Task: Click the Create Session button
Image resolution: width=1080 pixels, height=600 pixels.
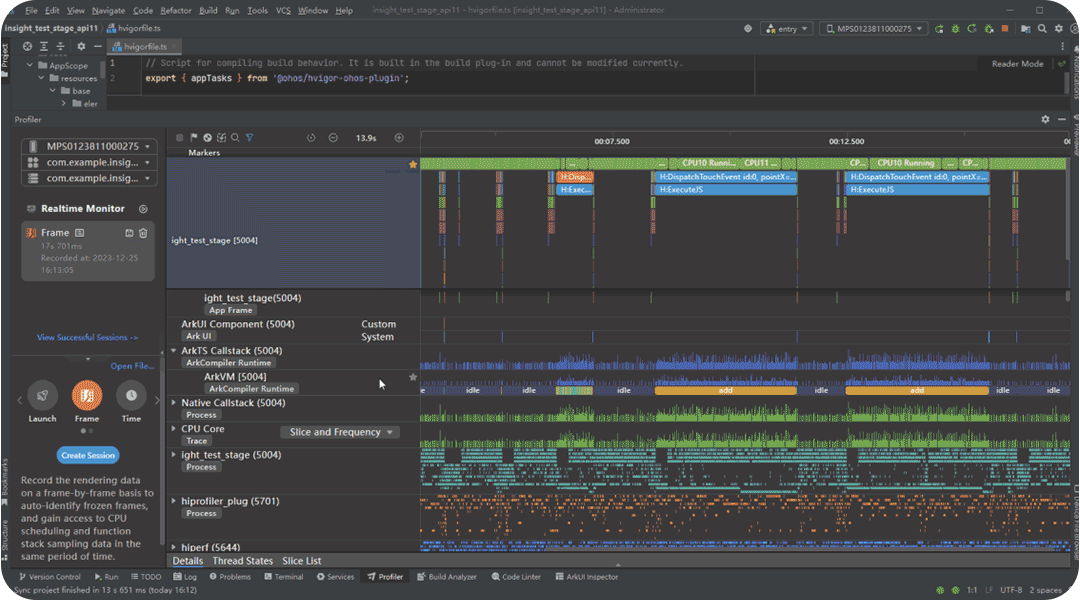Action: (x=88, y=455)
